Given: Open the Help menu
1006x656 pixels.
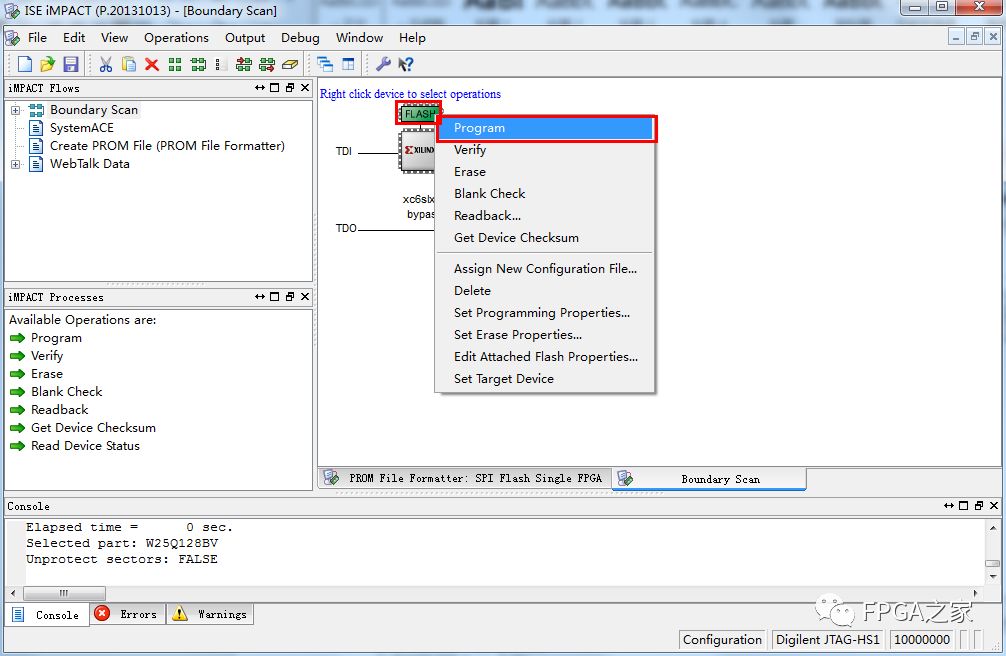Looking at the screenshot, I should (x=412, y=38).
